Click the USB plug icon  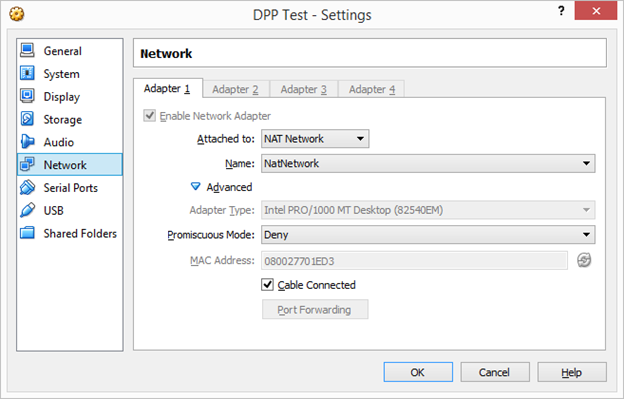pos(27,210)
